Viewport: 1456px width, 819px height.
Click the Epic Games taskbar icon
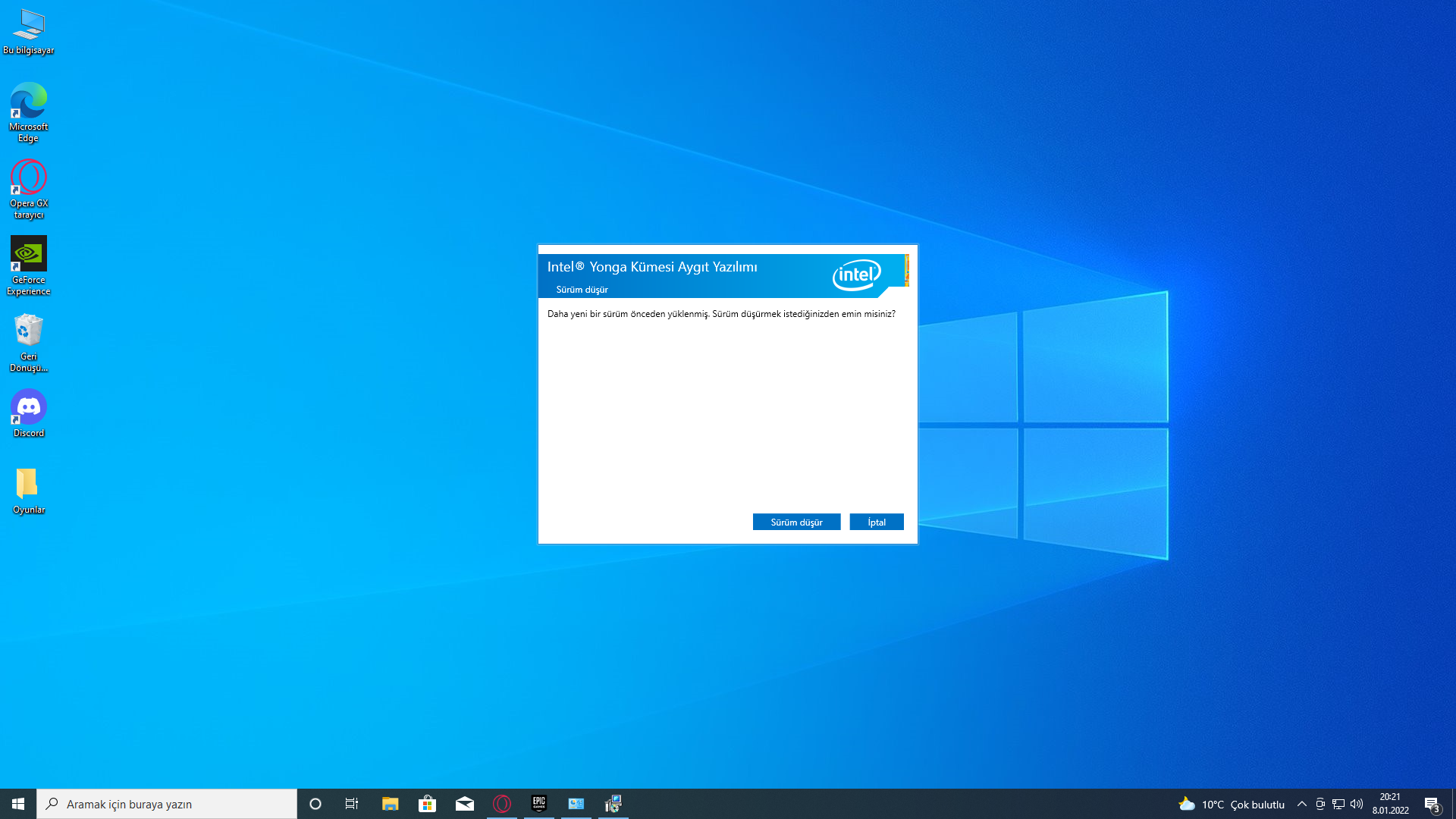pos(539,804)
